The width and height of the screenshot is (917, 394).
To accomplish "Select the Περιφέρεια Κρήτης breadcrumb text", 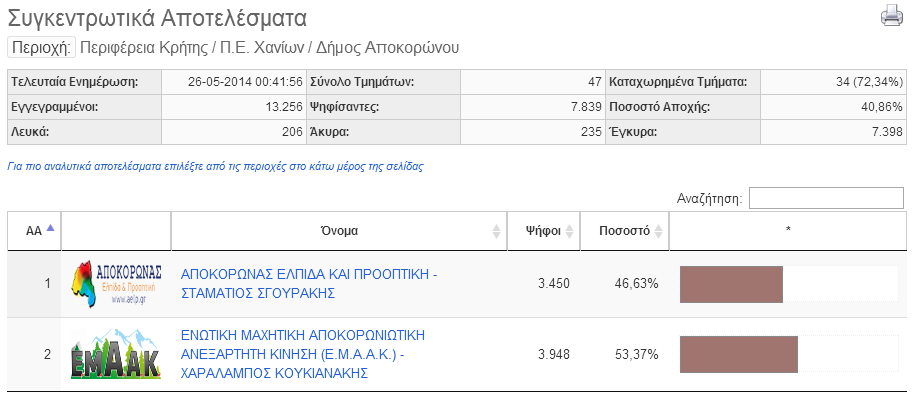I will click(x=144, y=48).
